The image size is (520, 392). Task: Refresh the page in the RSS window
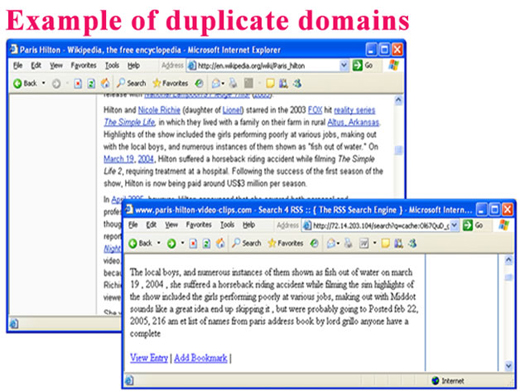click(206, 243)
